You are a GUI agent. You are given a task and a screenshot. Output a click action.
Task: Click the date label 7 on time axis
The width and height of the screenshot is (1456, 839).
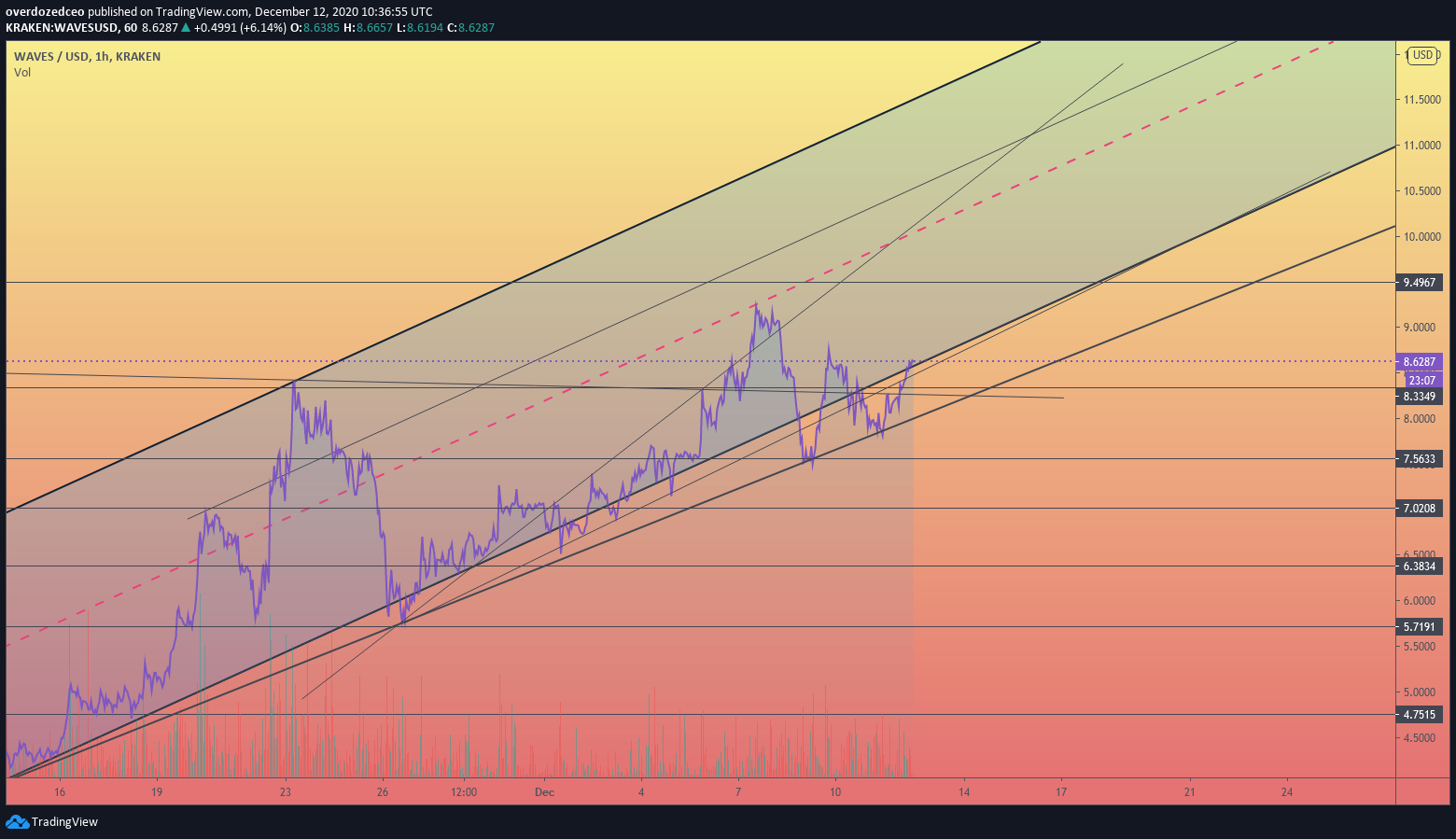[738, 792]
